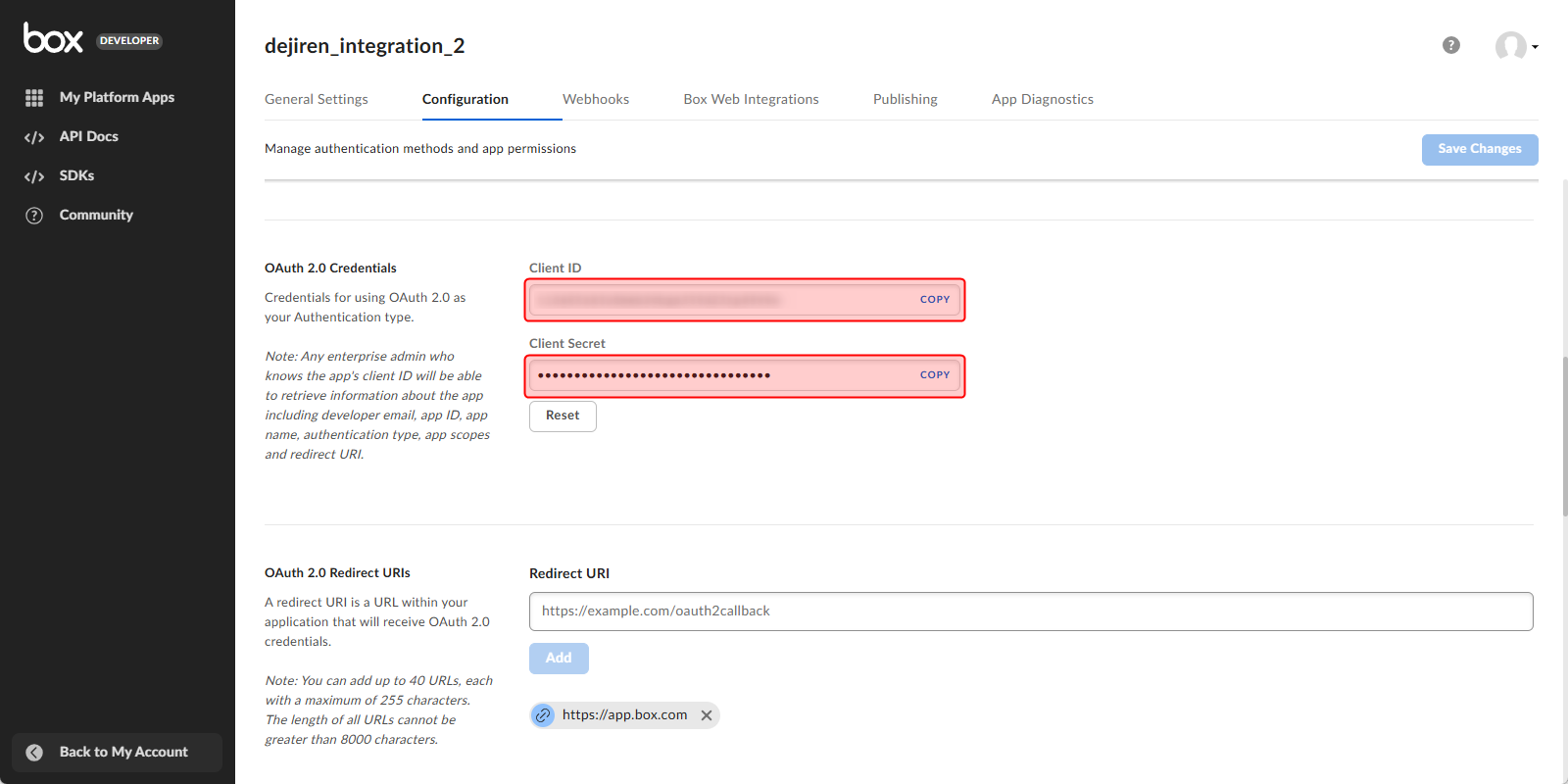Click the SDKs code icon
The image size is (1568, 784).
pos(34,176)
